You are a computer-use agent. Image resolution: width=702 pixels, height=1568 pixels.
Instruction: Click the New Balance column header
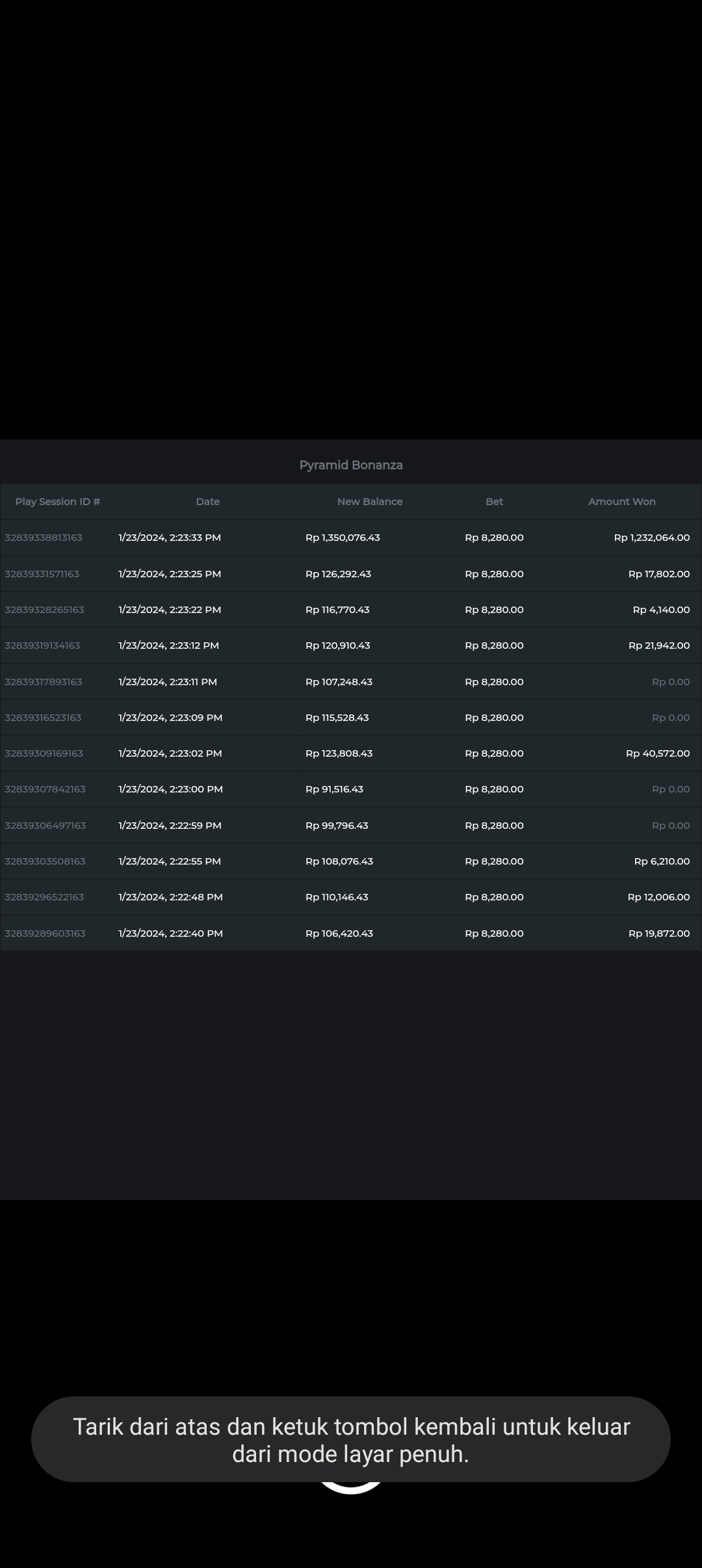click(370, 501)
